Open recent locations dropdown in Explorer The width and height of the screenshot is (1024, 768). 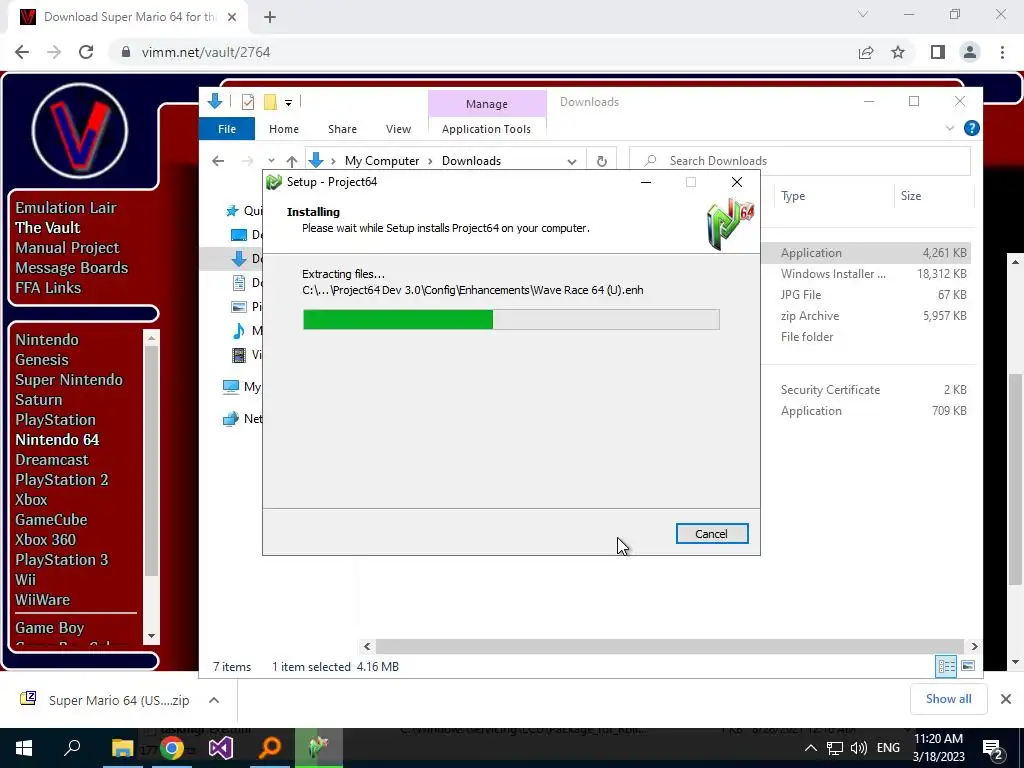[271, 161]
